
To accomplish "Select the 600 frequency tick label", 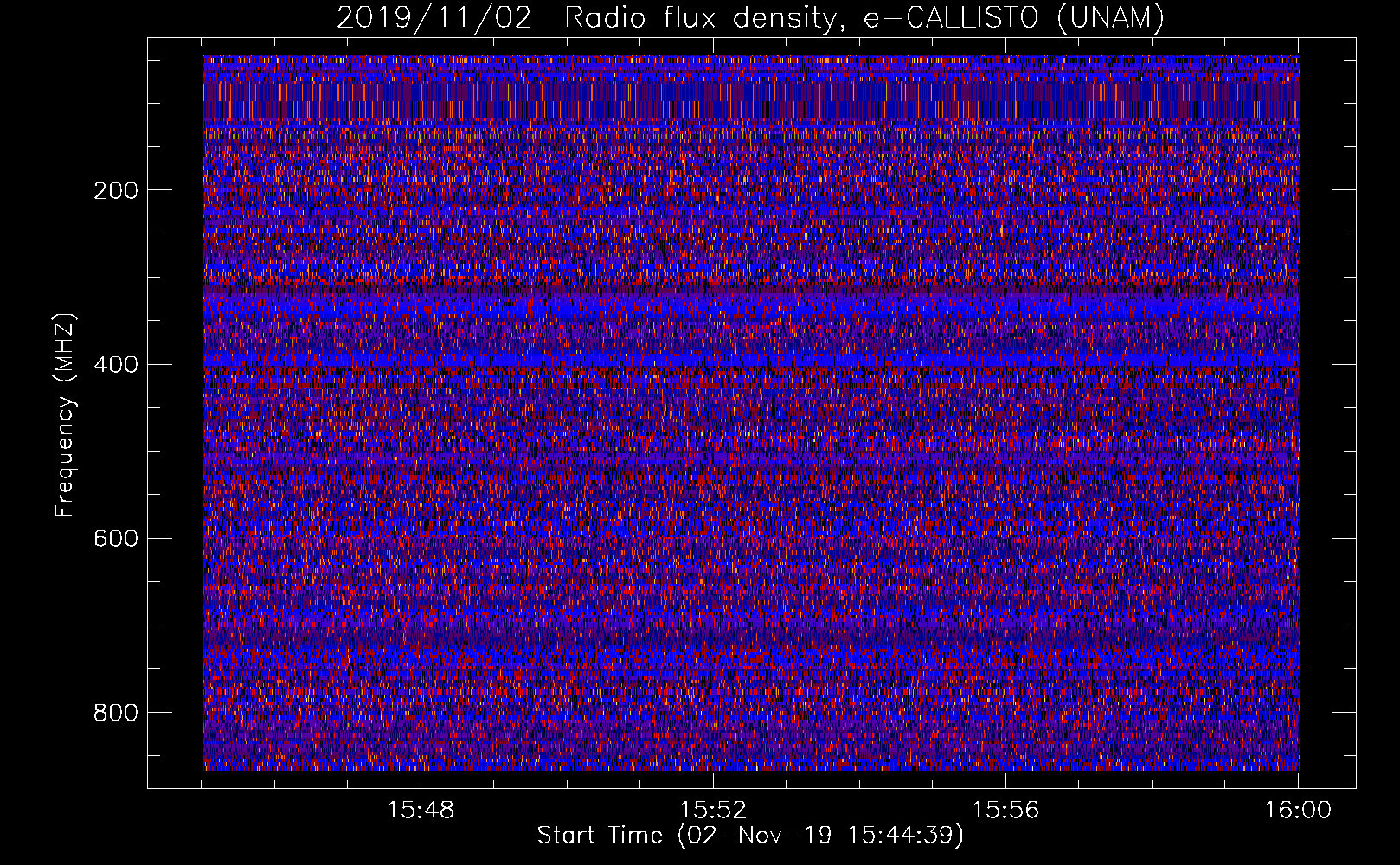I will (x=115, y=538).
